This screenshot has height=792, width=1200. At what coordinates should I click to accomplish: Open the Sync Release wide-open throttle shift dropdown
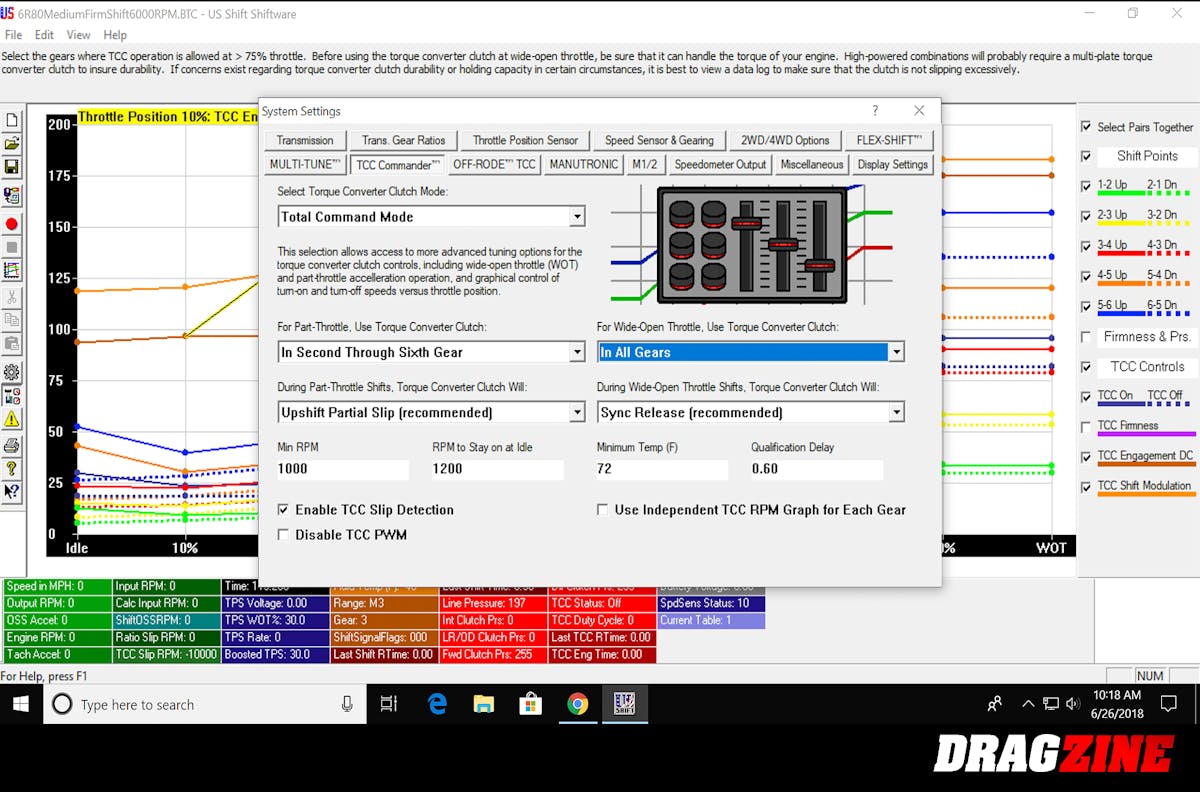pyautogui.click(x=896, y=412)
